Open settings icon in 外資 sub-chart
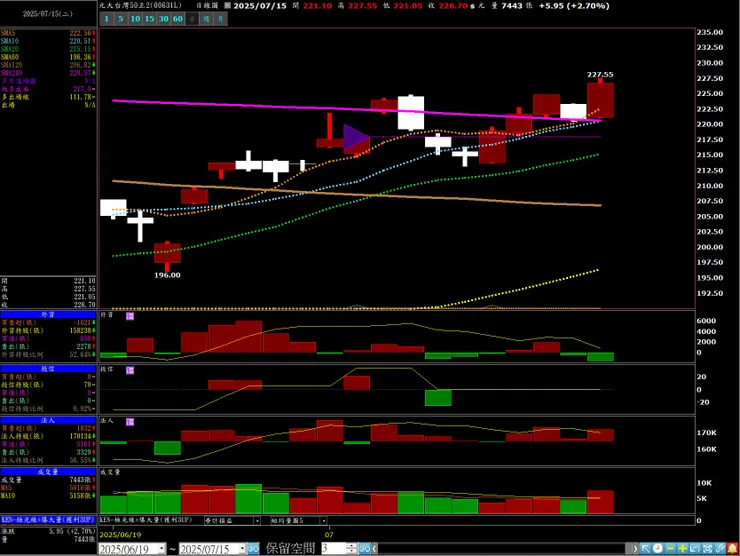 130,316
